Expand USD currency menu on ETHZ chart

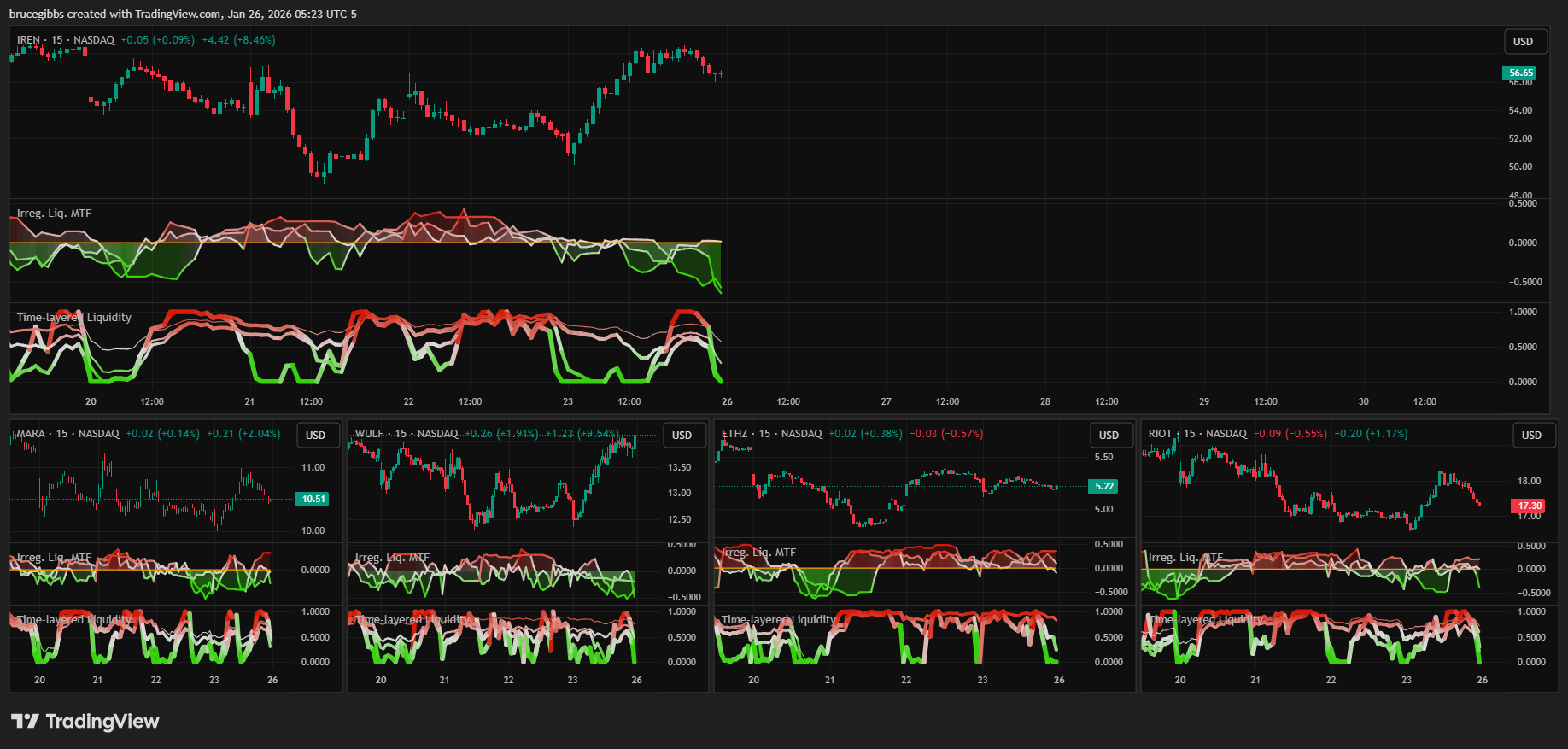1108,436
